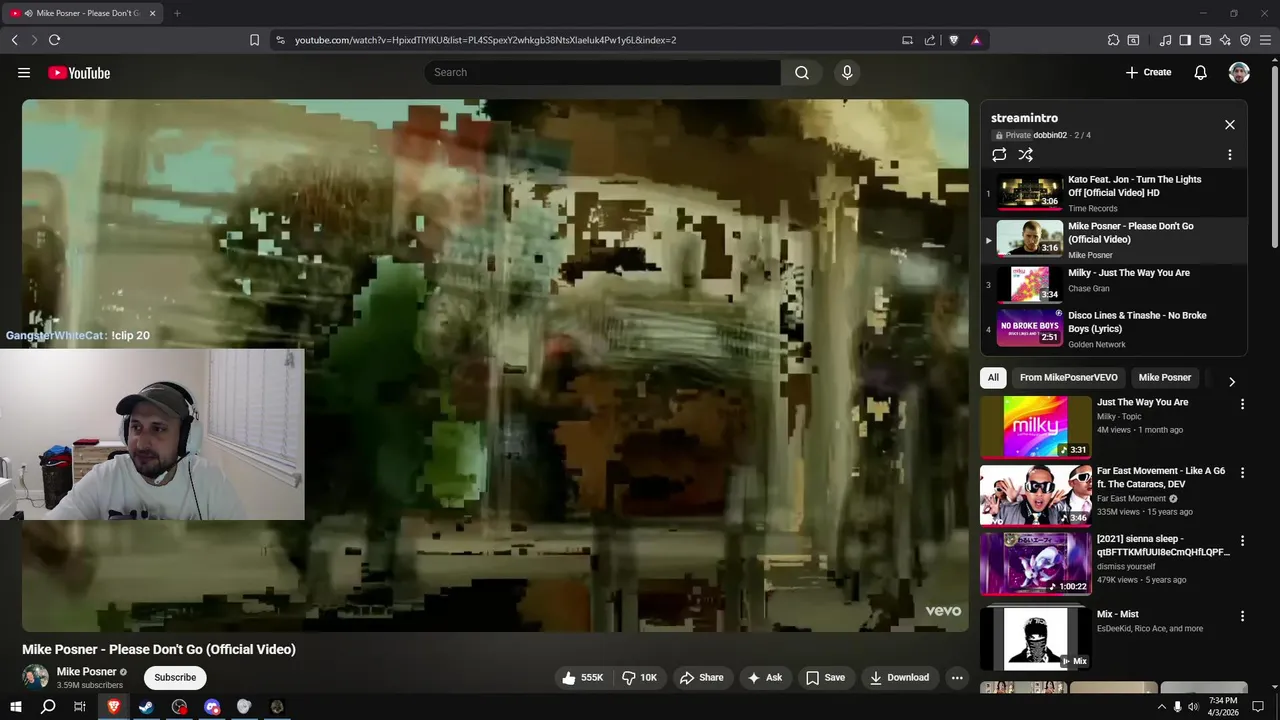
Task: Open Mike Posner channel avatar
Action: (35, 677)
